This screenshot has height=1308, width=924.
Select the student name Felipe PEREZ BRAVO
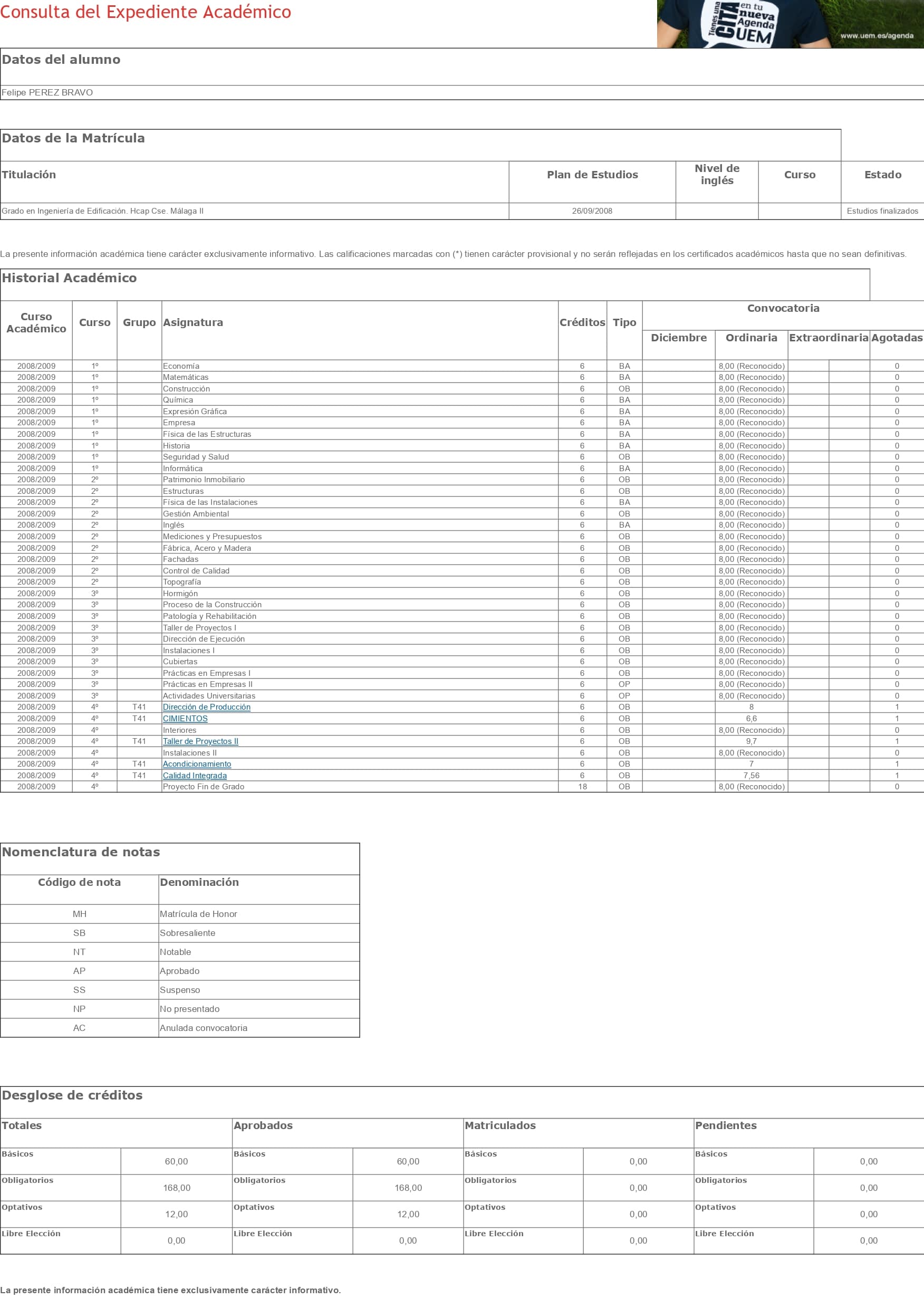pos(47,92)
